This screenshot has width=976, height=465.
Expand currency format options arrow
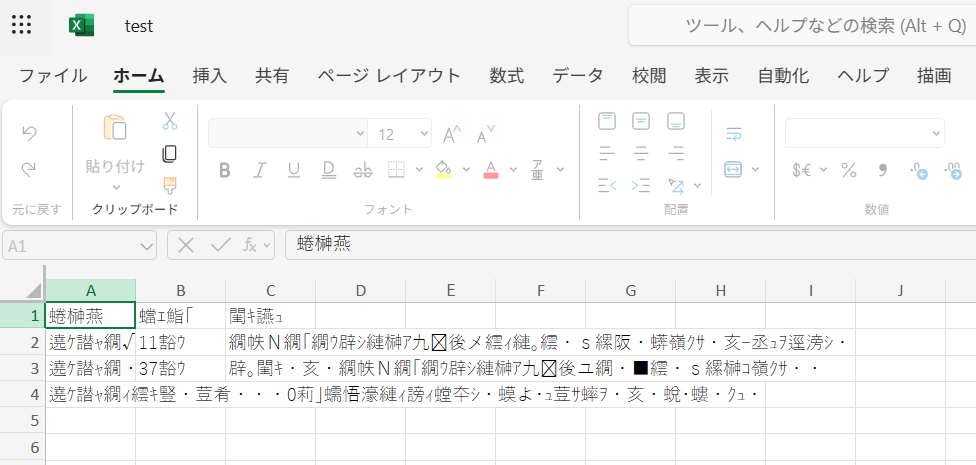(x=824, y=169)
